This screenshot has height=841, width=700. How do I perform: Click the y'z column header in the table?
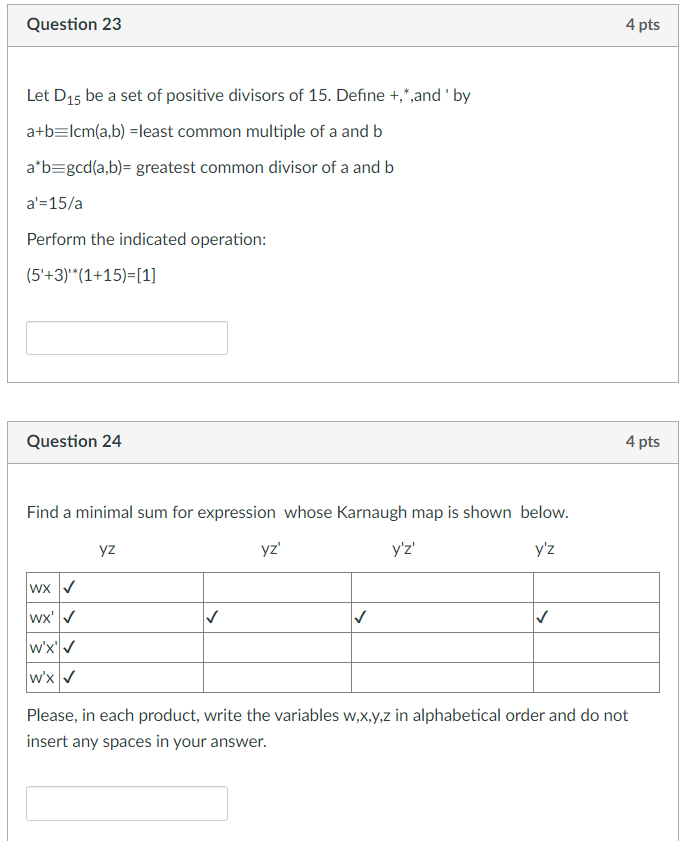541,548
